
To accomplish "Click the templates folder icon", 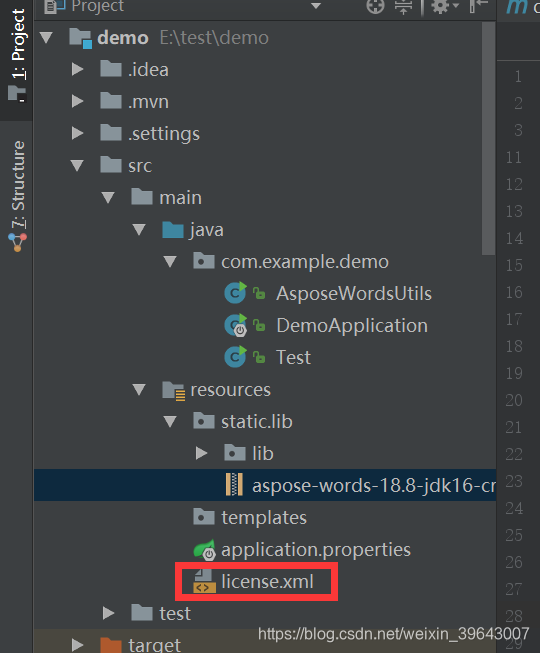I will (x=204, y=517).
